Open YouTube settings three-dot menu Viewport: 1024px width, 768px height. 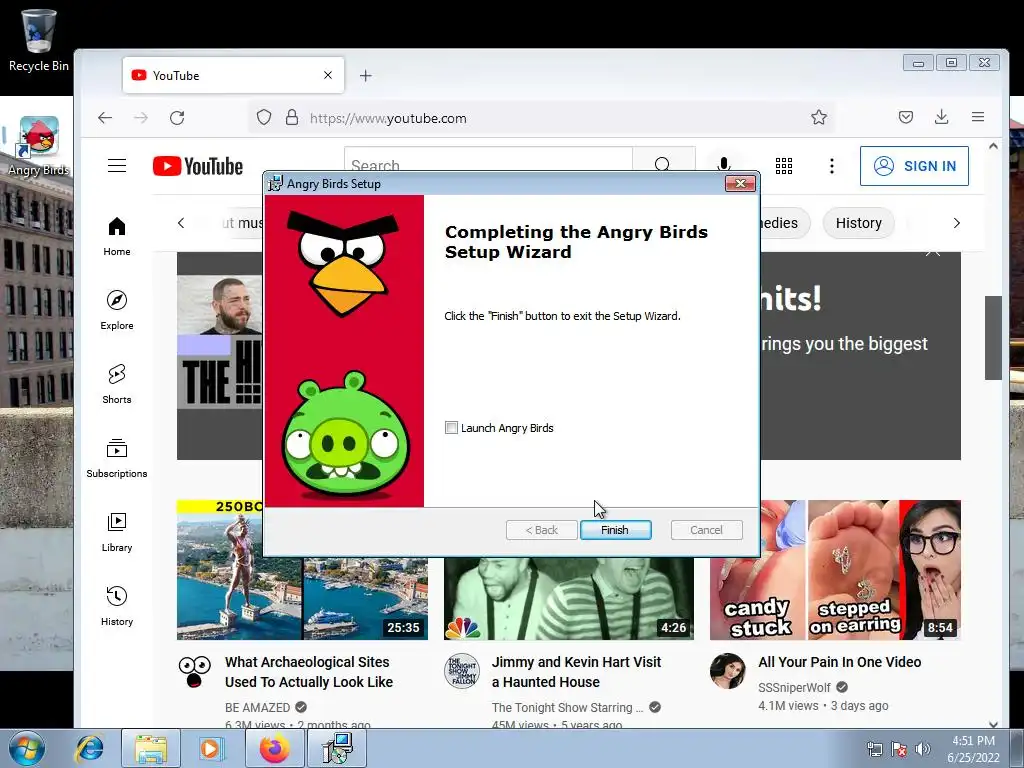point(831,166)
